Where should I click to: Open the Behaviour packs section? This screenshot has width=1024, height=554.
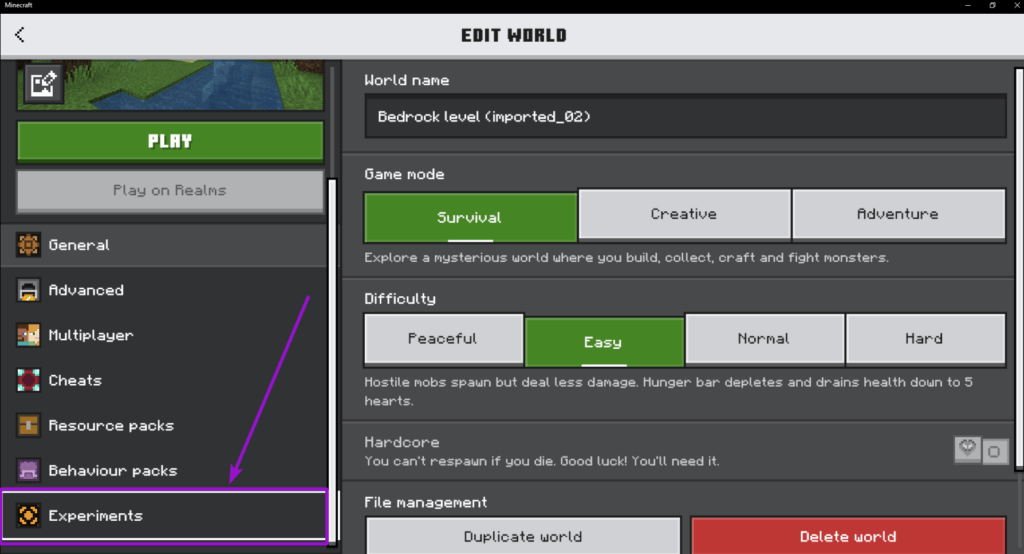(163, 470)
